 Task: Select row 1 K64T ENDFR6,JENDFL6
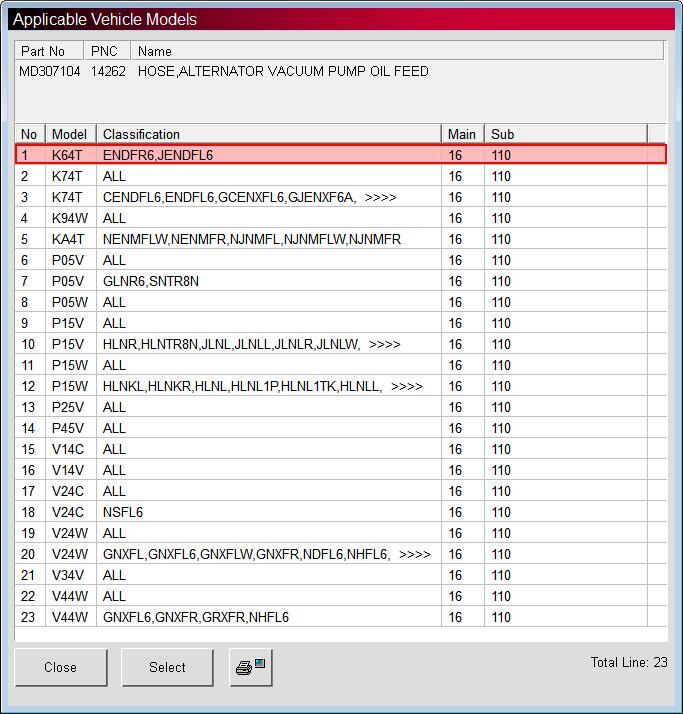pos(341,155)
